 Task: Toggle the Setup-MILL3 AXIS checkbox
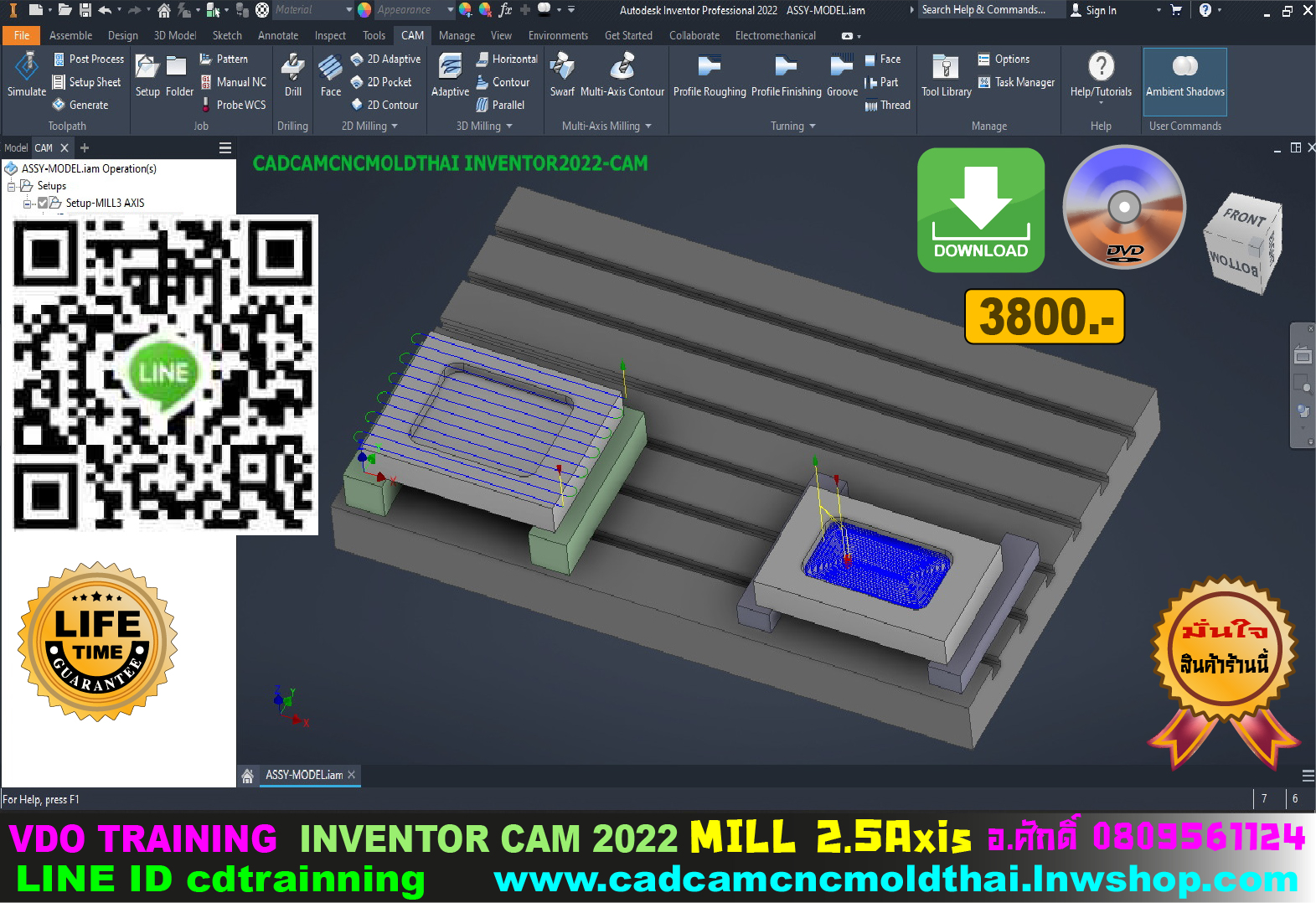43,203
